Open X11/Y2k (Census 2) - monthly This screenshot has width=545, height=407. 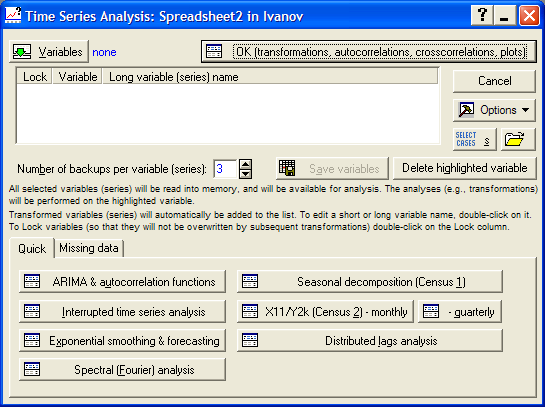325,312
